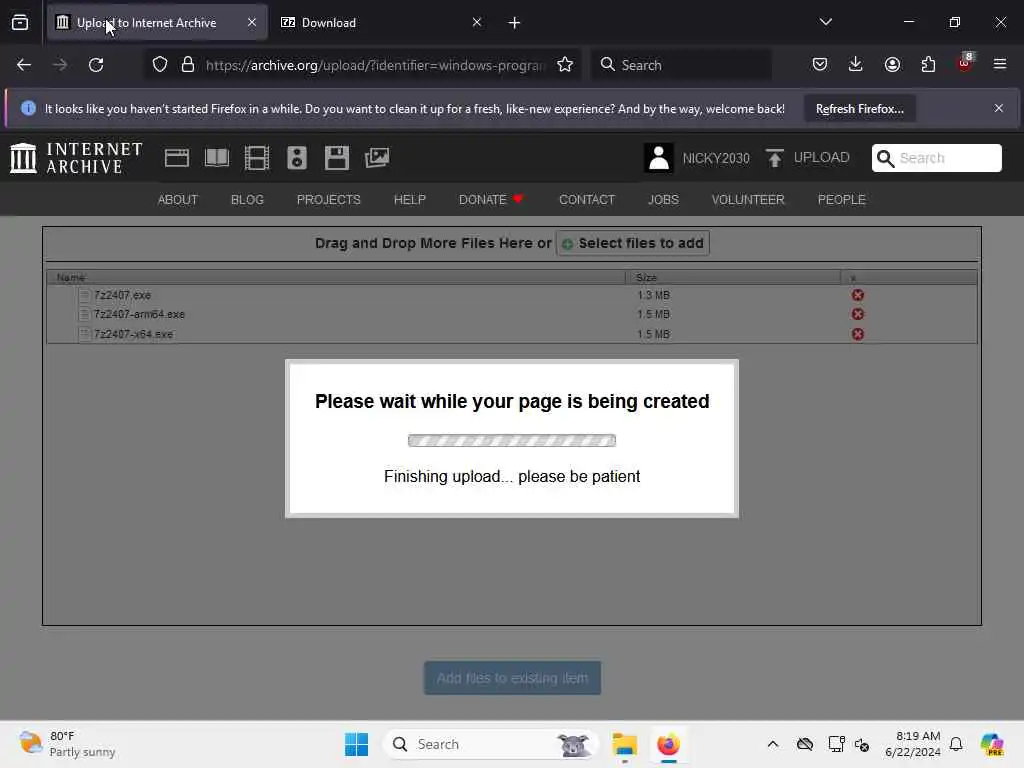Click Firefox back arrow
The width and height of the screenshot is (1024, 768).
point(24,65)
